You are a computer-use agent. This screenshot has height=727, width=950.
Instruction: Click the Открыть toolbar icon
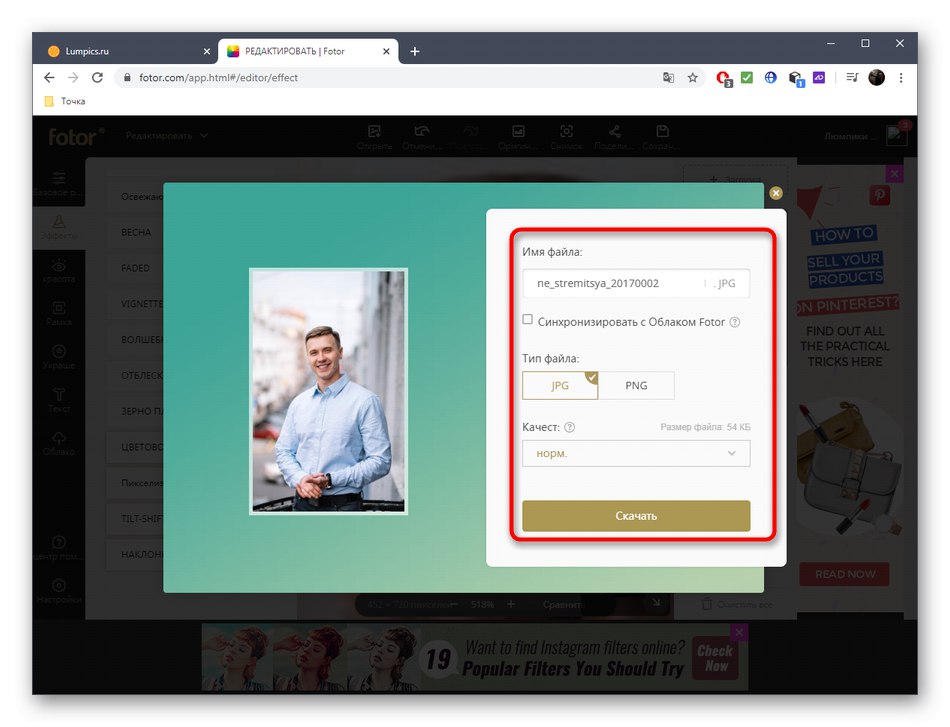(x=374, y=137)
